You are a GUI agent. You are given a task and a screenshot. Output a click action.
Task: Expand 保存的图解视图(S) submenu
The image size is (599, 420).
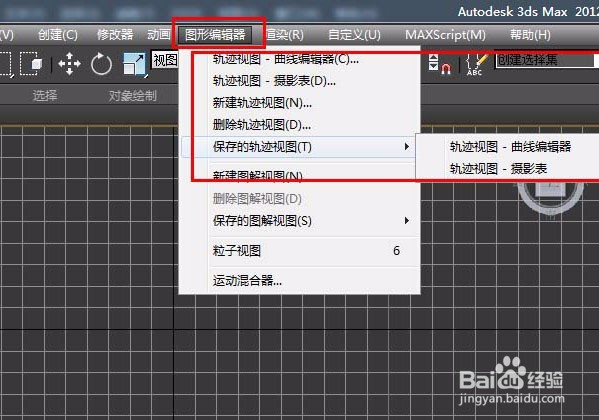[300, 221]
